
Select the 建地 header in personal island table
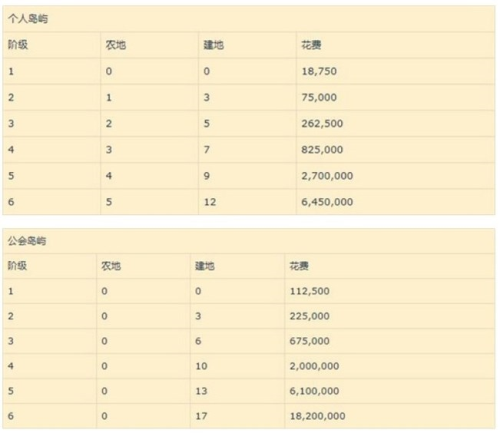coord(214,45)
